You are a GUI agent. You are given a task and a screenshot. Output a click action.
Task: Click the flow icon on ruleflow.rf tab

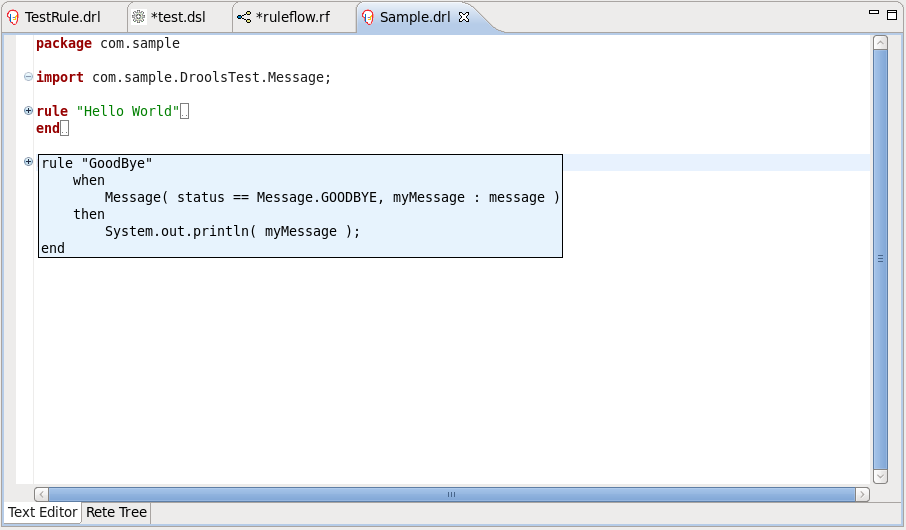[244, 17]
